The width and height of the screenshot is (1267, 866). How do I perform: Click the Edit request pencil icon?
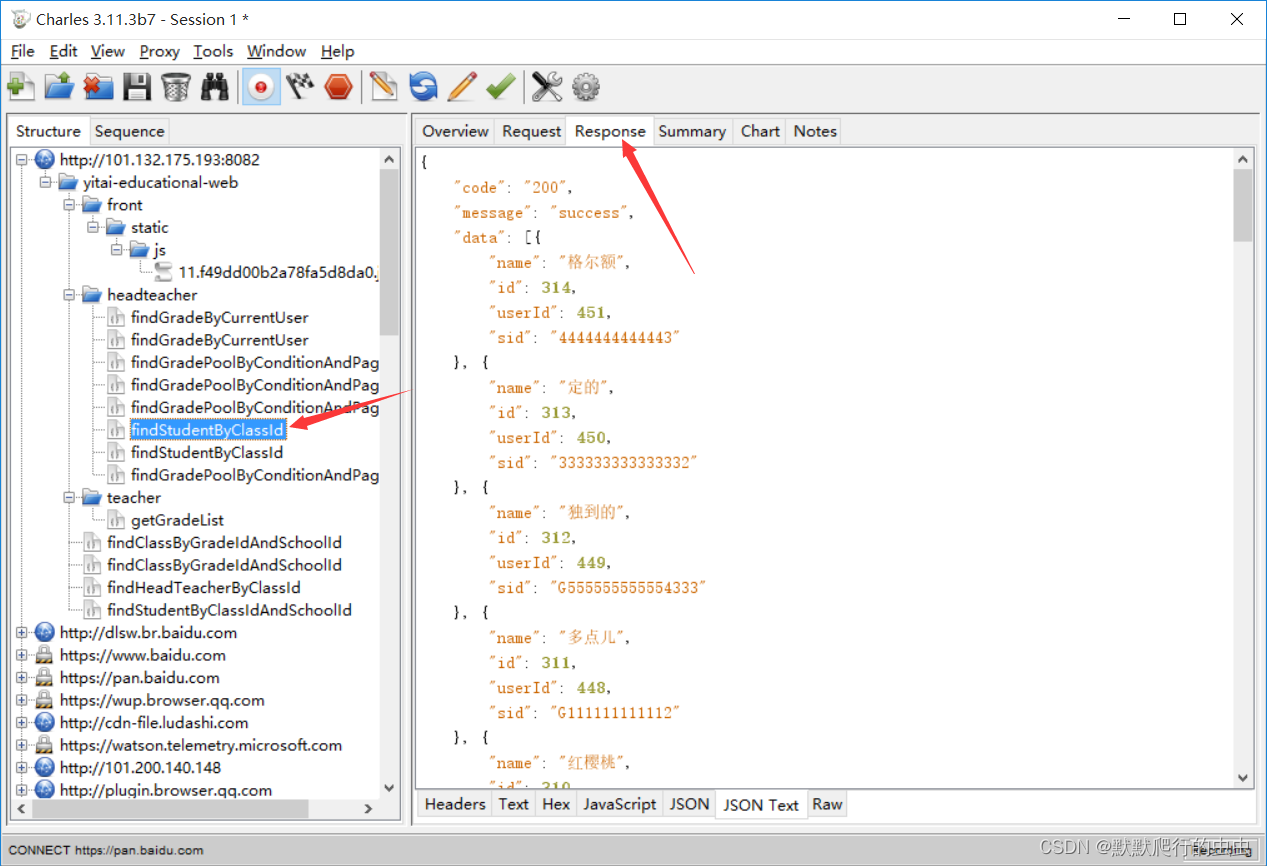tap(462, 87)
